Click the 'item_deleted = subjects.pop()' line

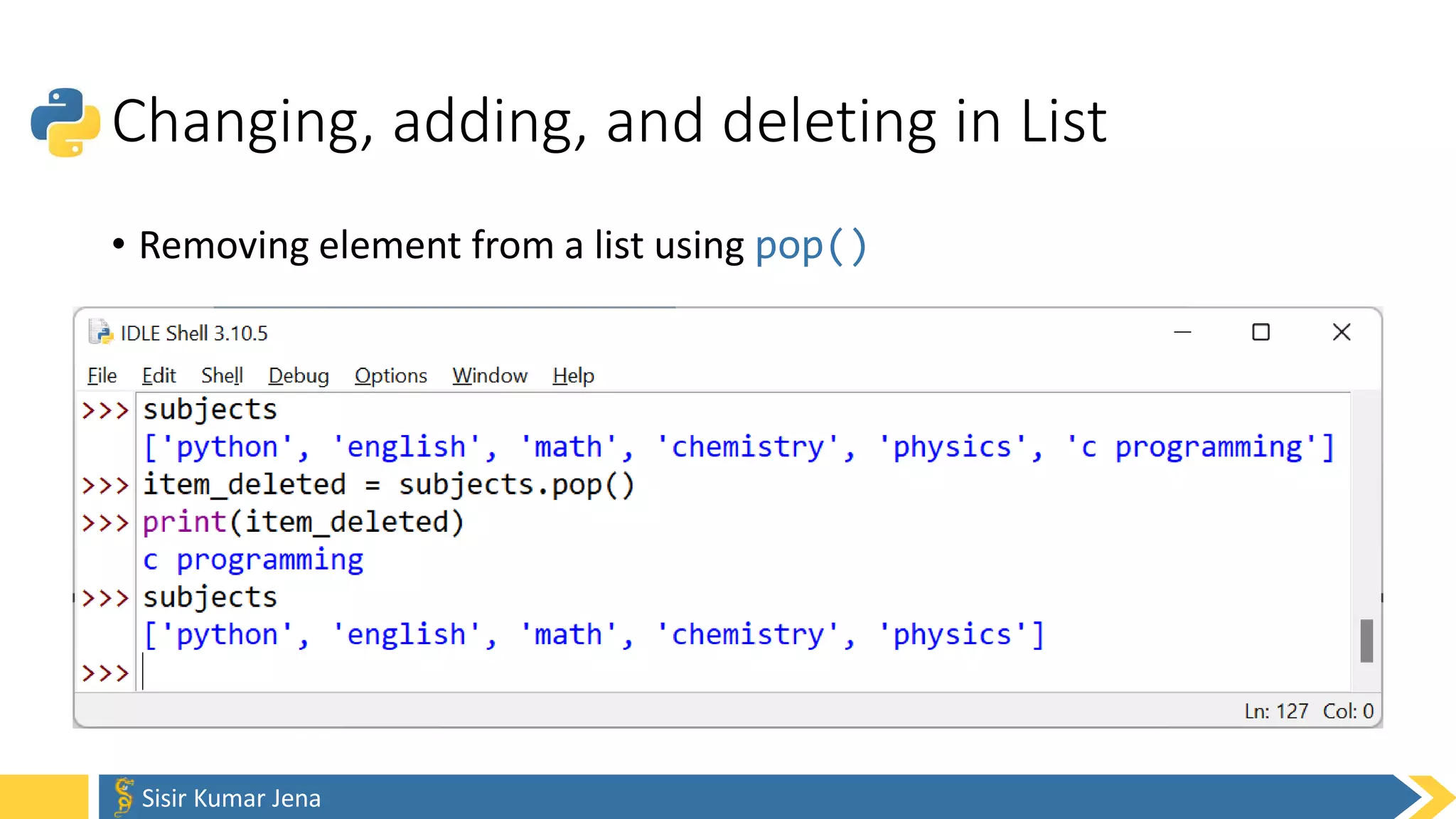[388, 485]
